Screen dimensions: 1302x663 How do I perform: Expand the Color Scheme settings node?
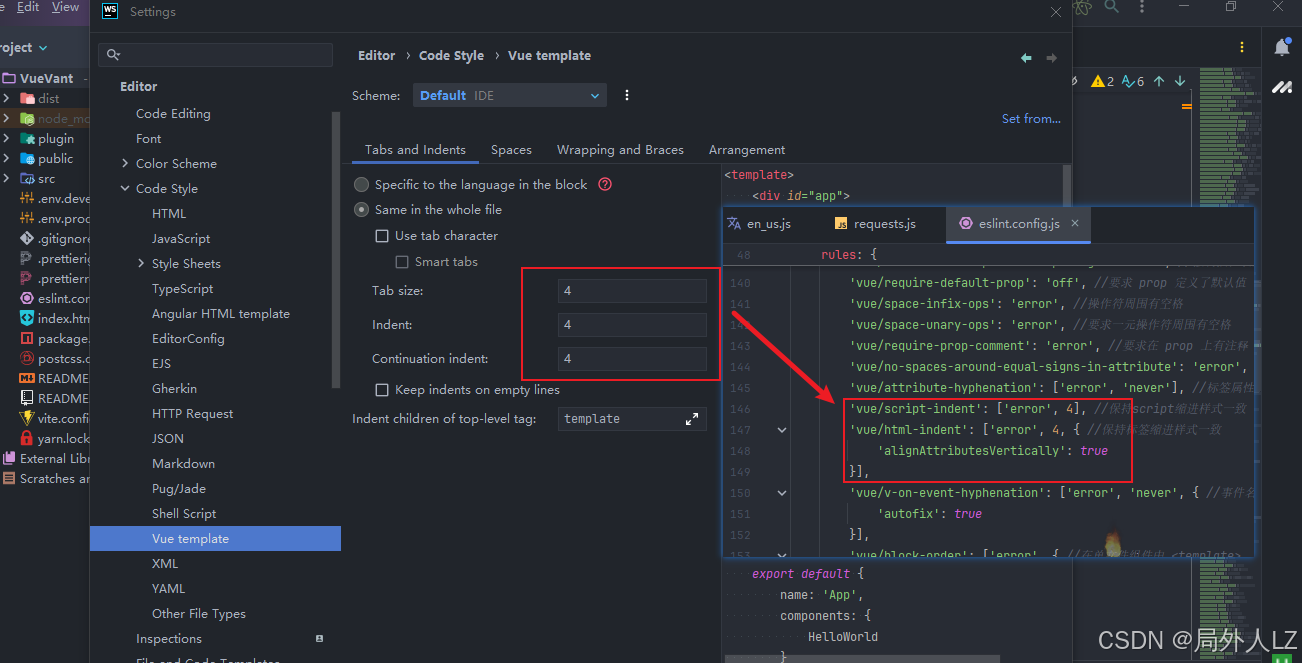[125, 164]
